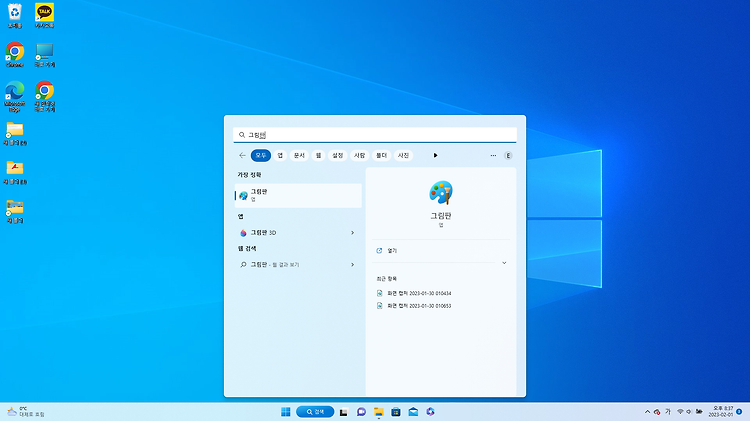Open File Explorer from the taskbar
This screenshot has height=421, width=750.
pos(378,411)
